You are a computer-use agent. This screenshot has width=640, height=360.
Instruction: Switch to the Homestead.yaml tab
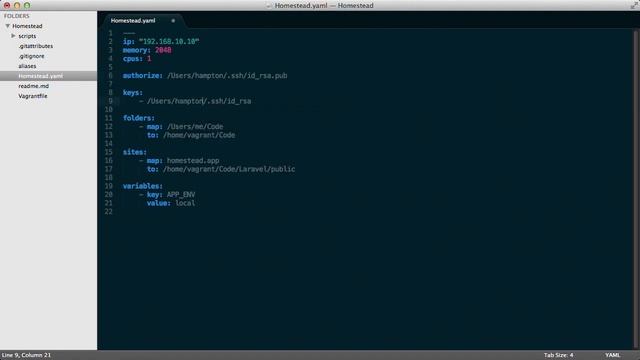point(133,20)
